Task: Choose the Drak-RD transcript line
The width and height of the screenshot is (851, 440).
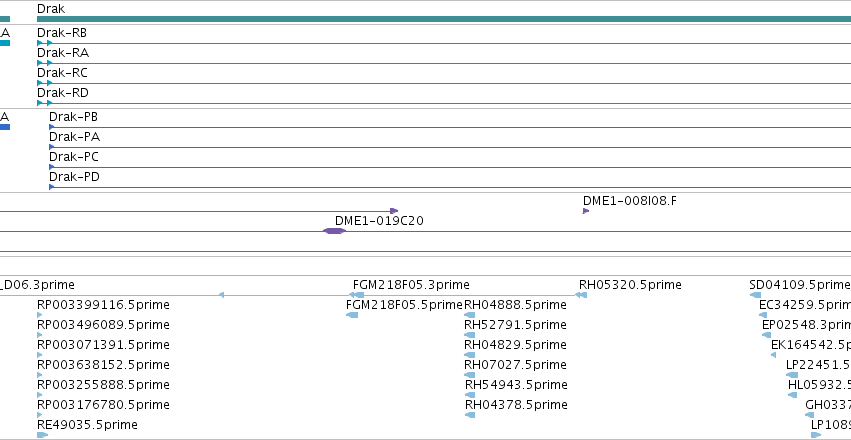Action: (x=444, y=103)
